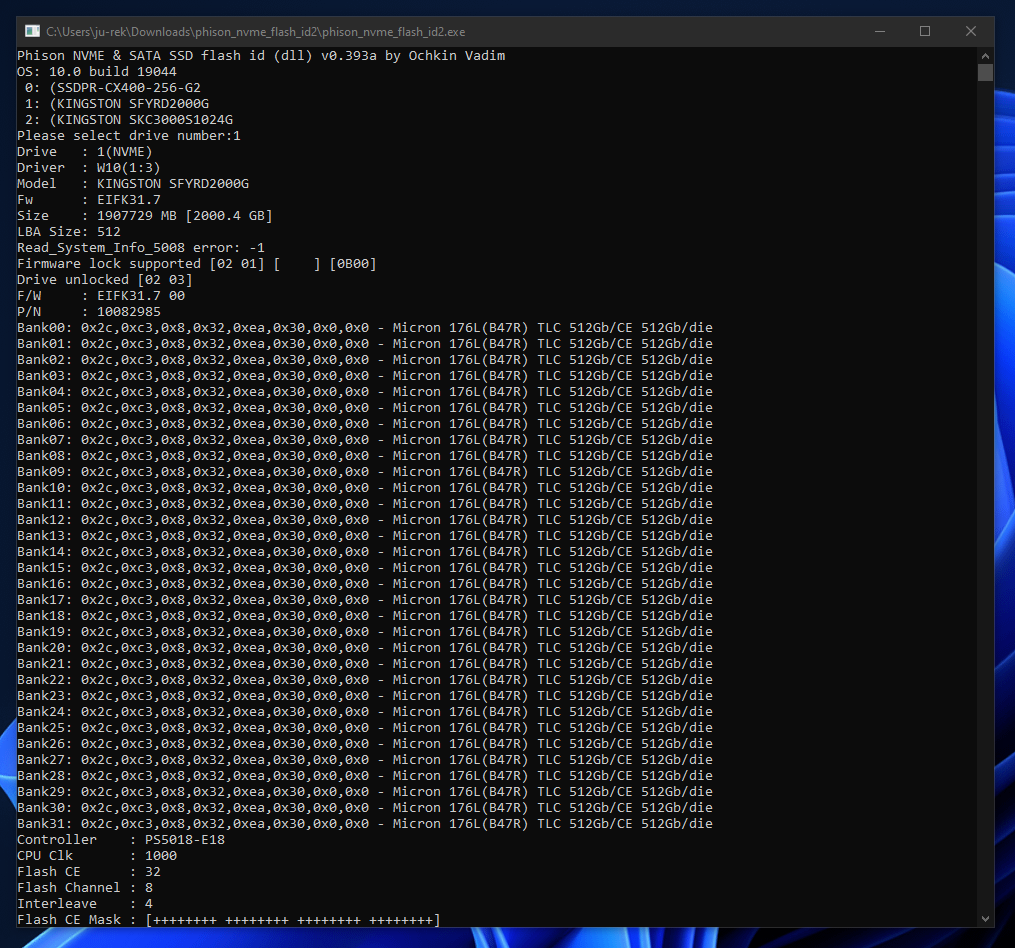
Task: Click the Bank31 flash ID row
Action: click(364, 824)
